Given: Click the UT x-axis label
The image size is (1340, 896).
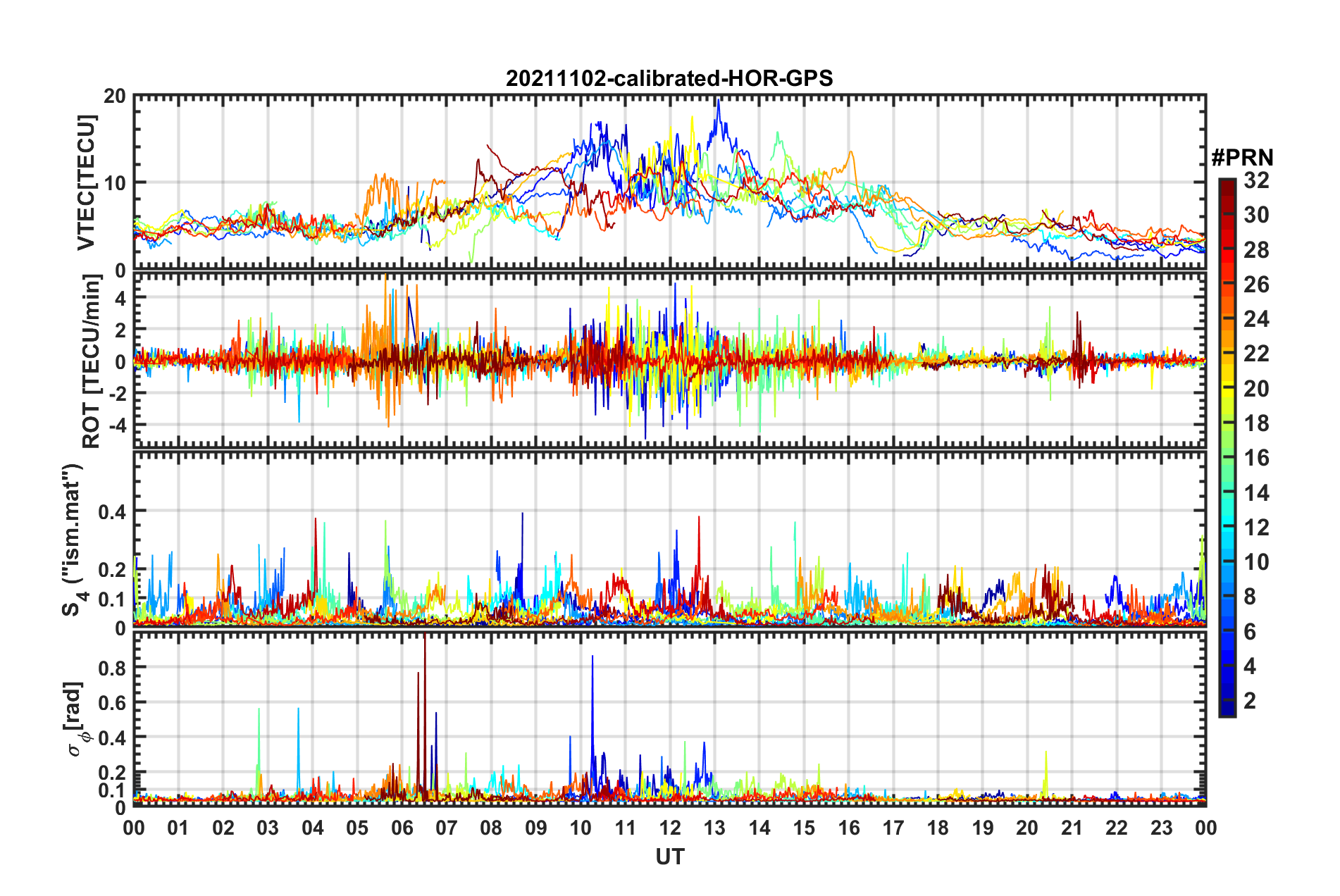Looking at the screenshot, I should pyautogui.click(x=670, y=857).
